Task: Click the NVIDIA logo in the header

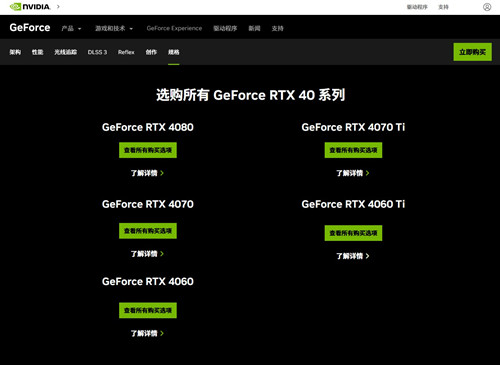Action: (x=30, y=7)
